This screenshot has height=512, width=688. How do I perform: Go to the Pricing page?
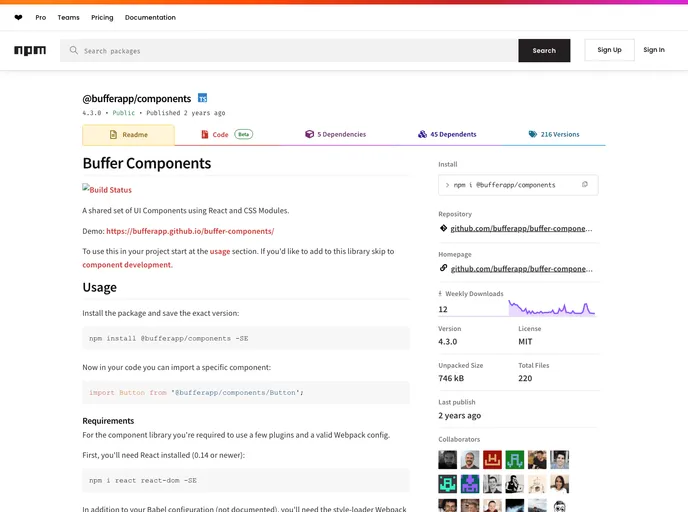click(102, 18)
